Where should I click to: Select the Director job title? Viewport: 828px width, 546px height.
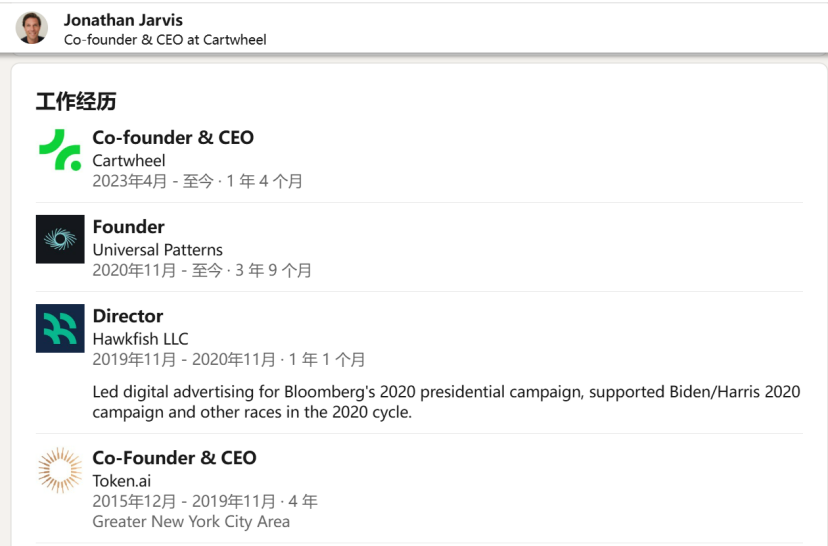[x=128, y=316]
